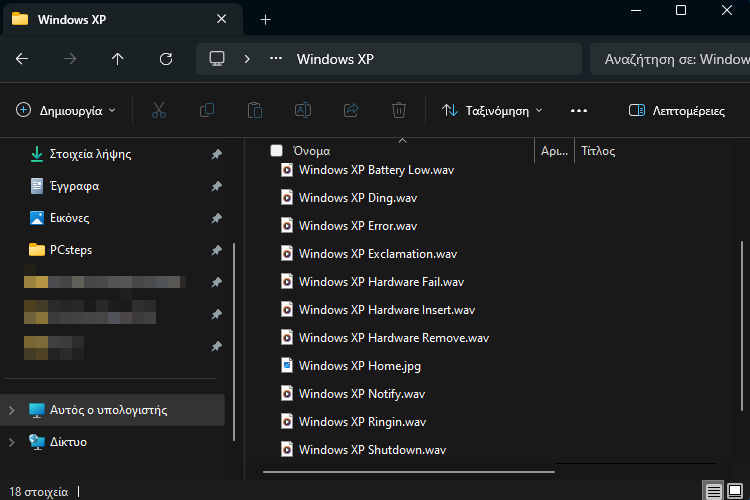The width and height of the screenshot is (750, 500).
Task: Go back with the left arrow
Action: (x=22, y=59)
